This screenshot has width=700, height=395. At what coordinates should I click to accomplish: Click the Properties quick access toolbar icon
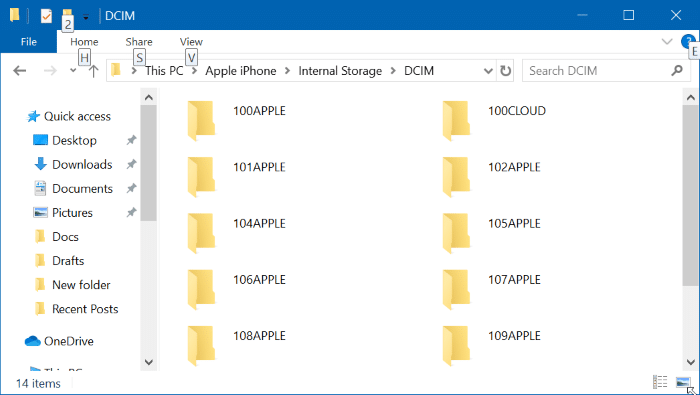pyautogui.click(x=46, y=16)
